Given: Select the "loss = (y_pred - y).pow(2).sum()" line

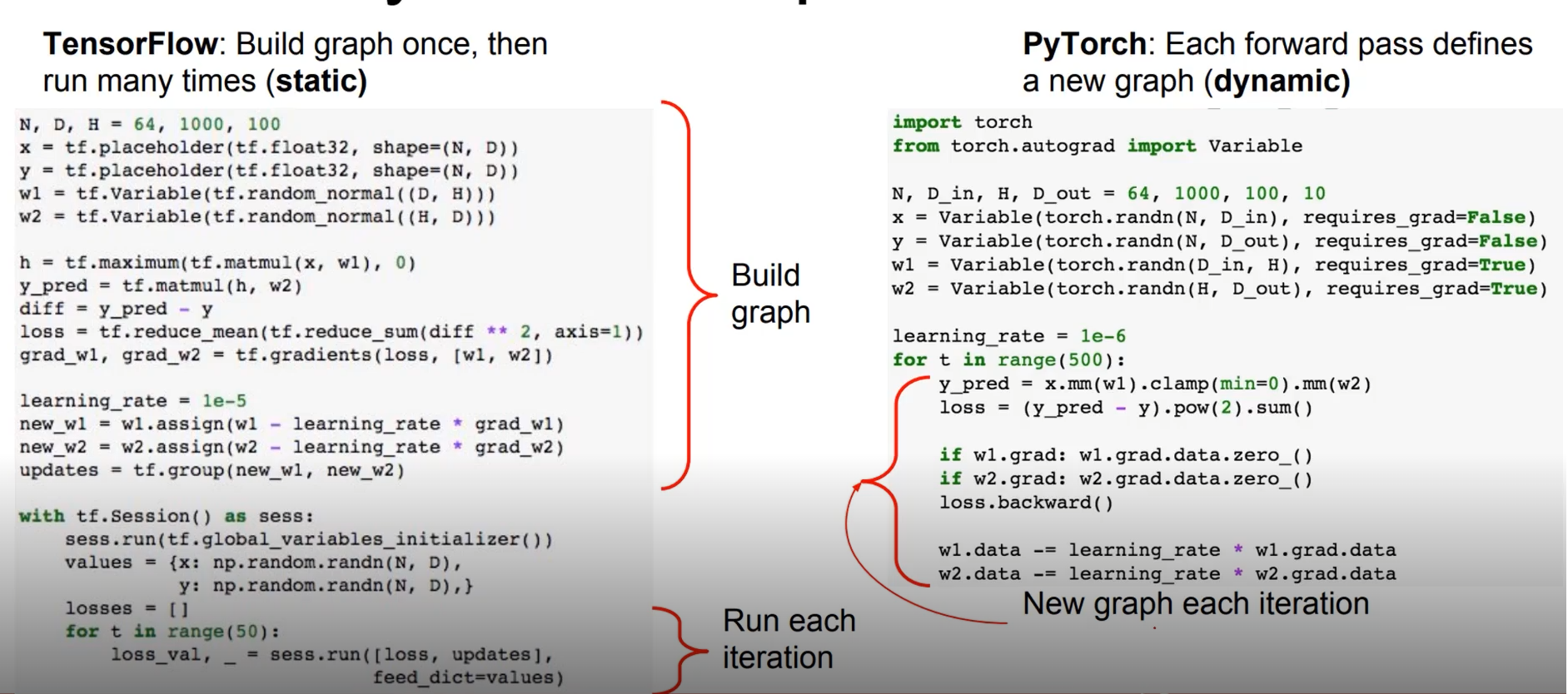Looking at the screenshot, I should pos(1127,408).
